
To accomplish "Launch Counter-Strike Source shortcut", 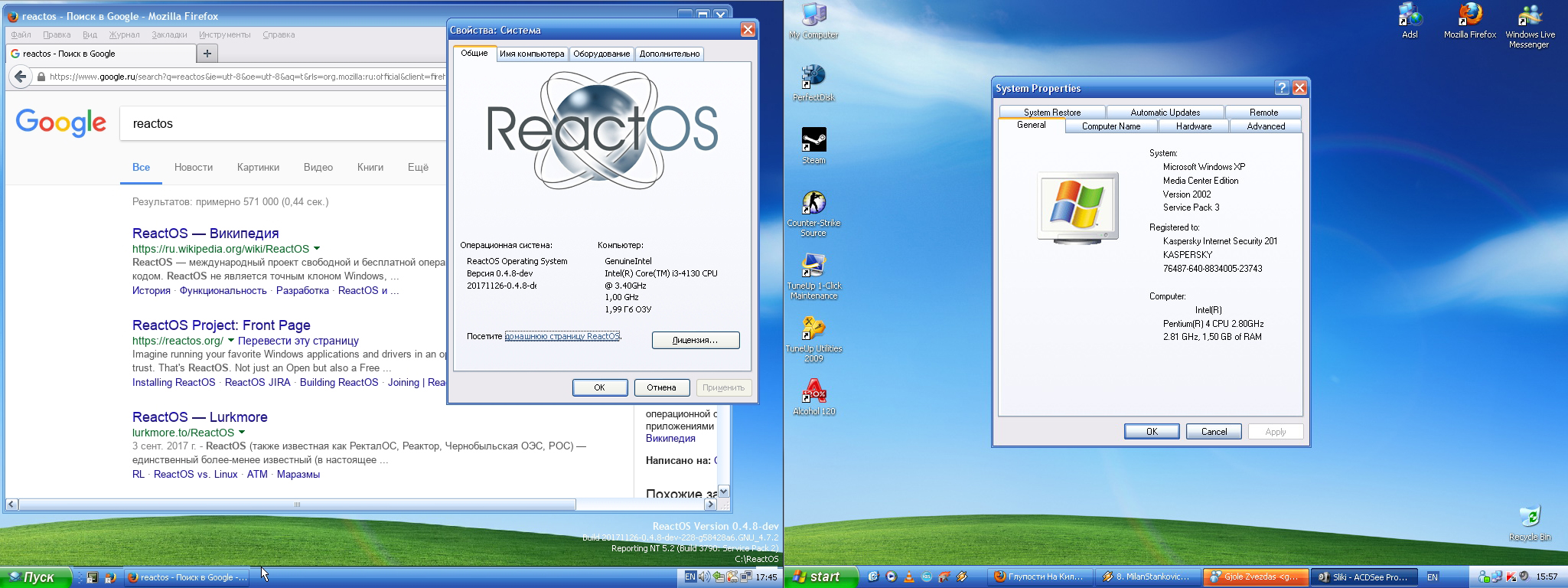I will pyautogui.click(x=813, y=214).
